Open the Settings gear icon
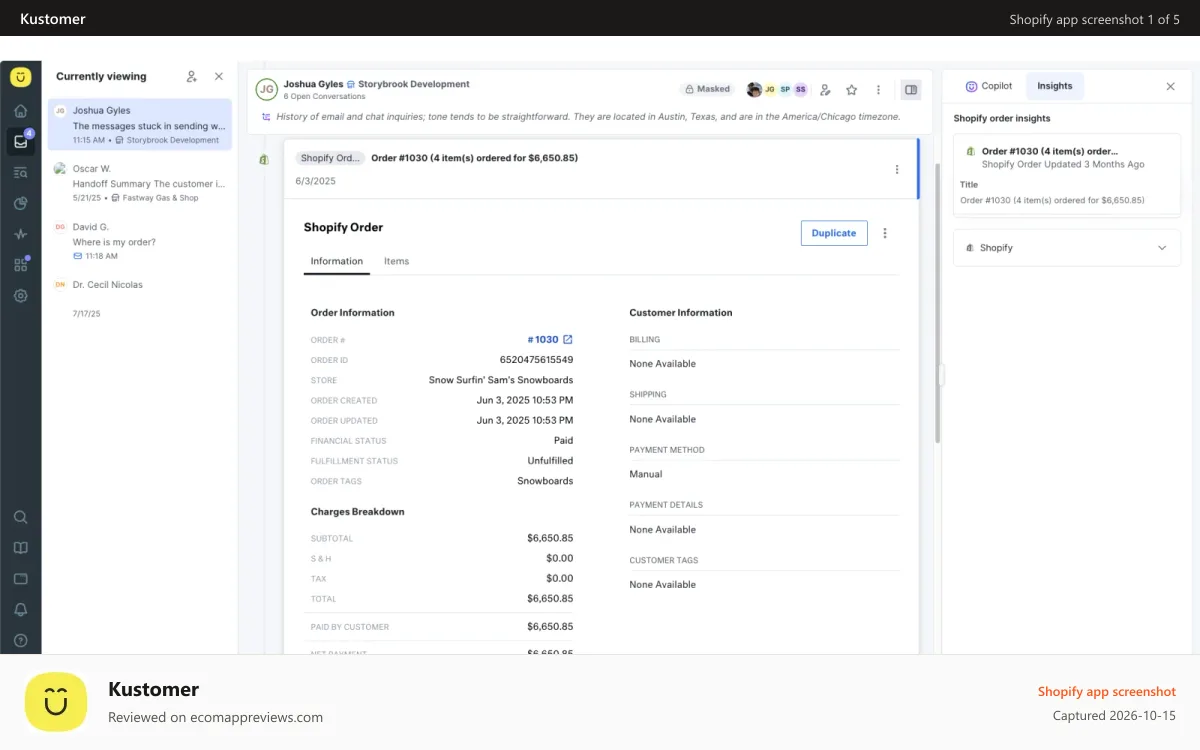This screenshot has width=1200, height=750. 20,296
